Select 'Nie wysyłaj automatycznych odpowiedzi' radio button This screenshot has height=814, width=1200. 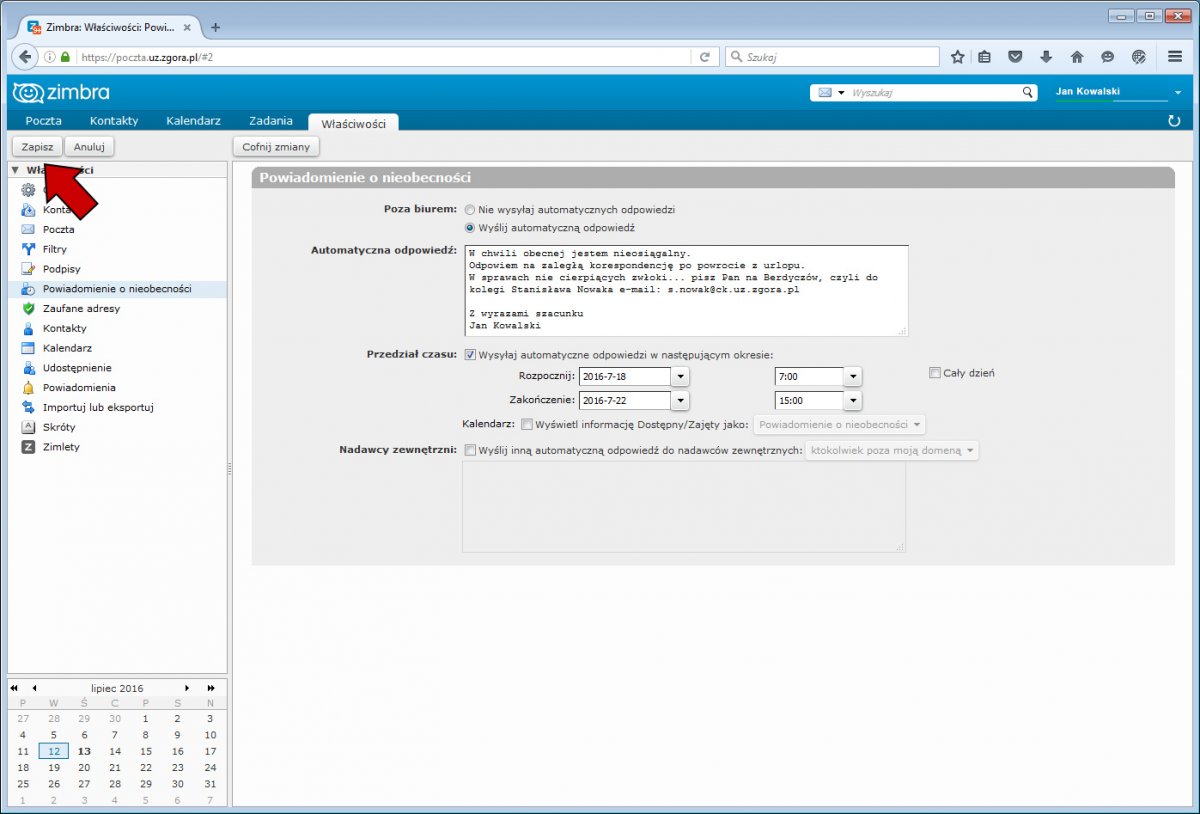coord(469,210)
